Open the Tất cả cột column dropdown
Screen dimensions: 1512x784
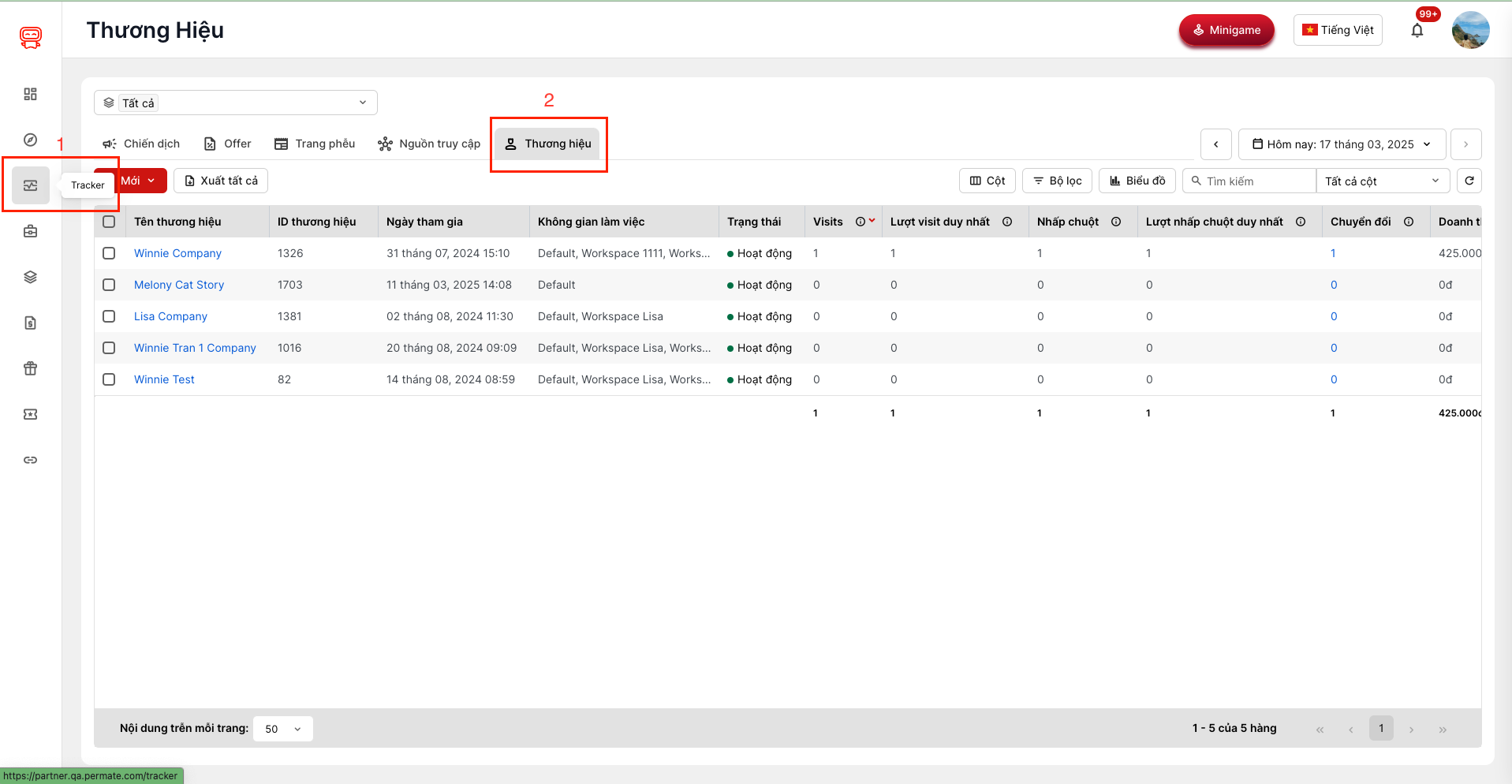1382,181
